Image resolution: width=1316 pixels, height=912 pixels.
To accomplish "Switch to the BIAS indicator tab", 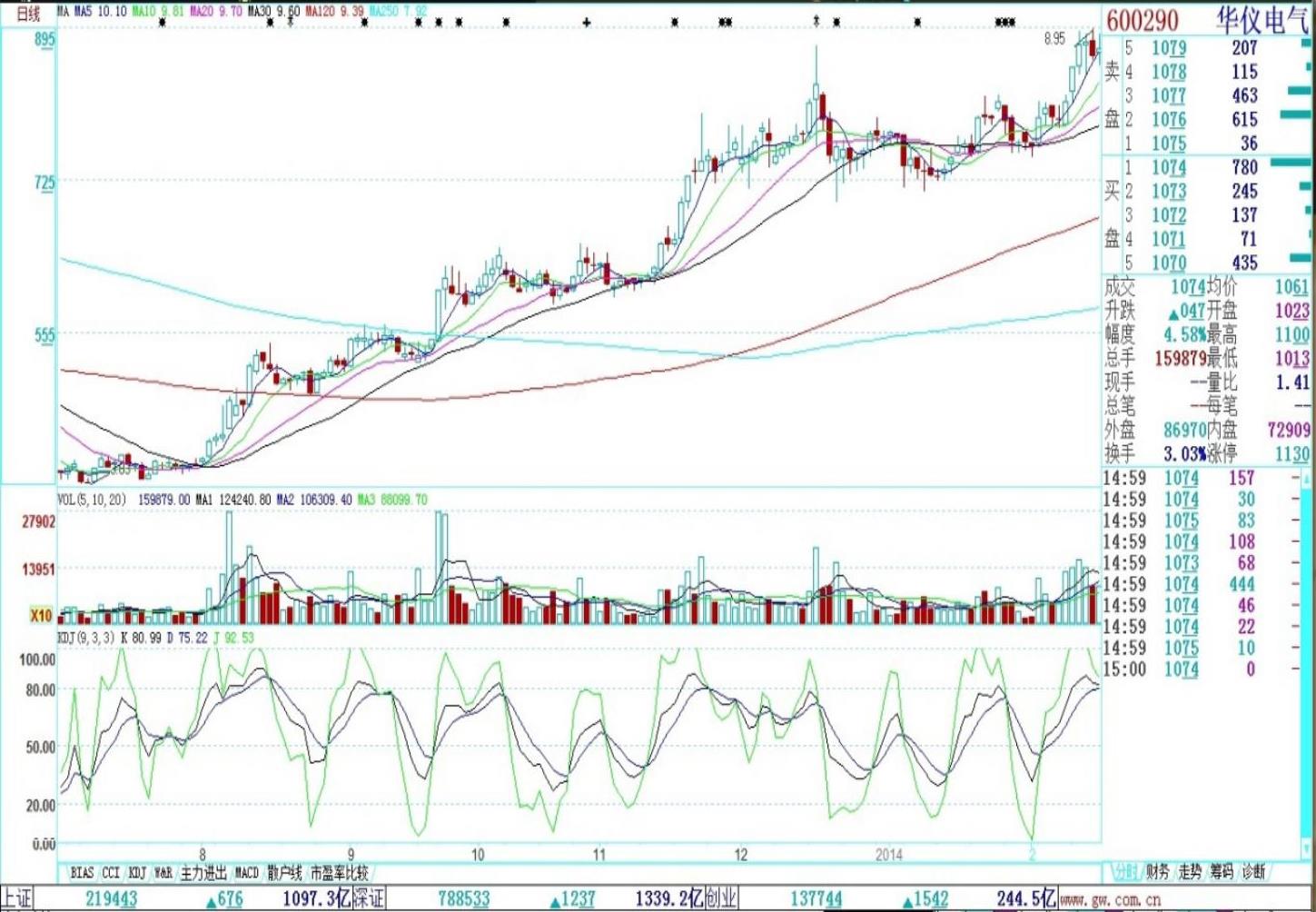I will click(82, 873).
